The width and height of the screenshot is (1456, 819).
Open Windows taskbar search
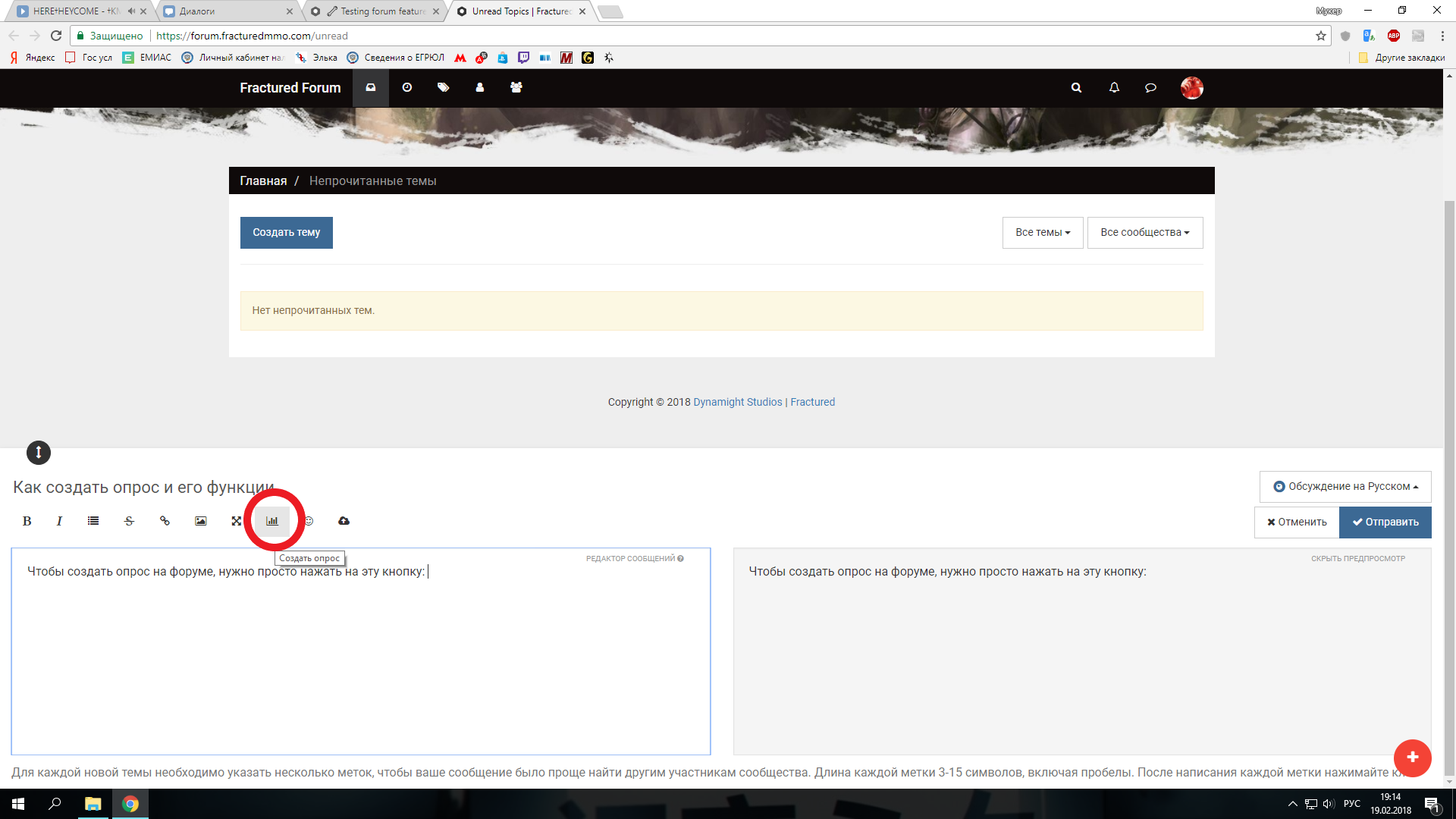(55, 804)
